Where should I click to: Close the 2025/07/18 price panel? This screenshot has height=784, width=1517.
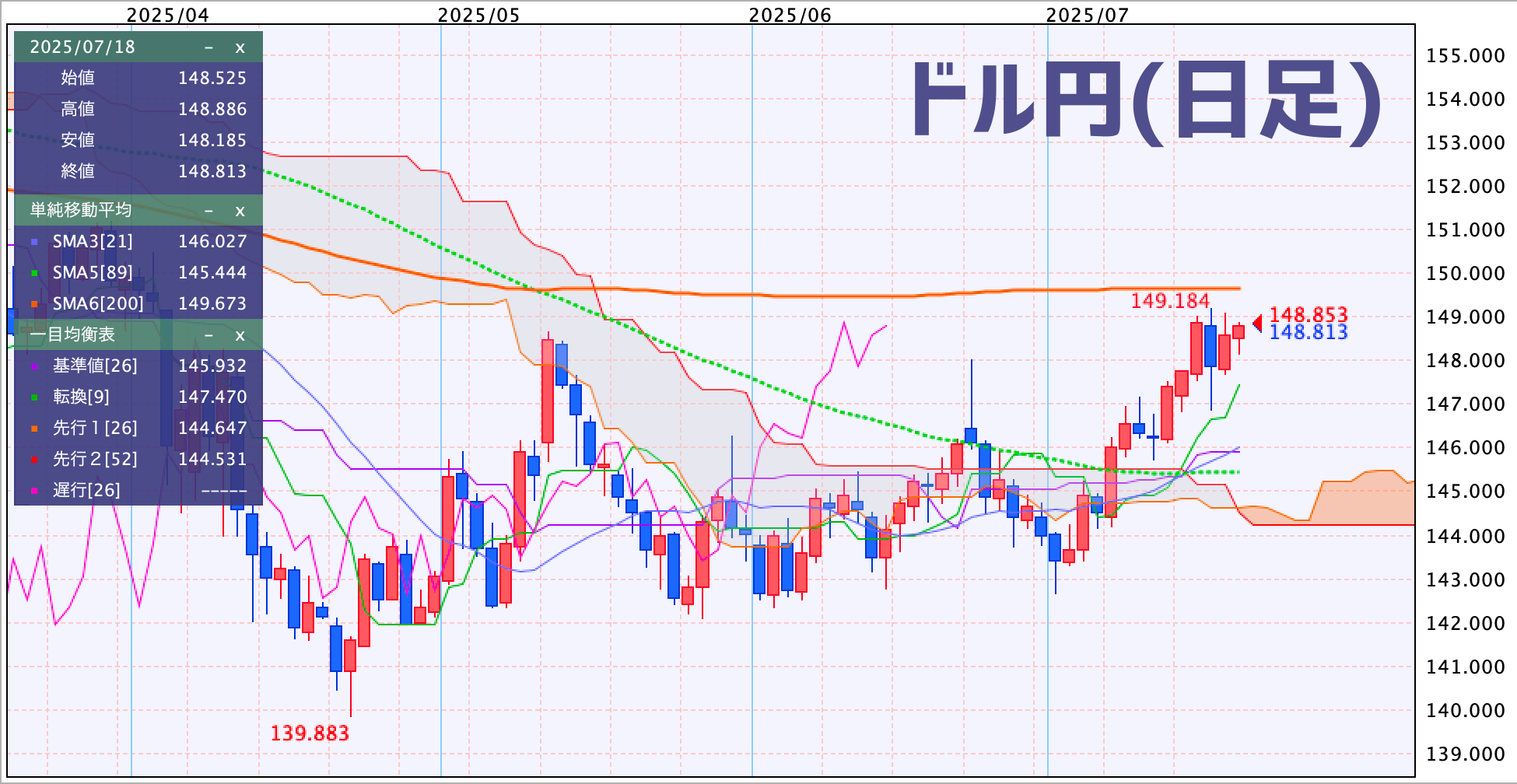point(240,47)
